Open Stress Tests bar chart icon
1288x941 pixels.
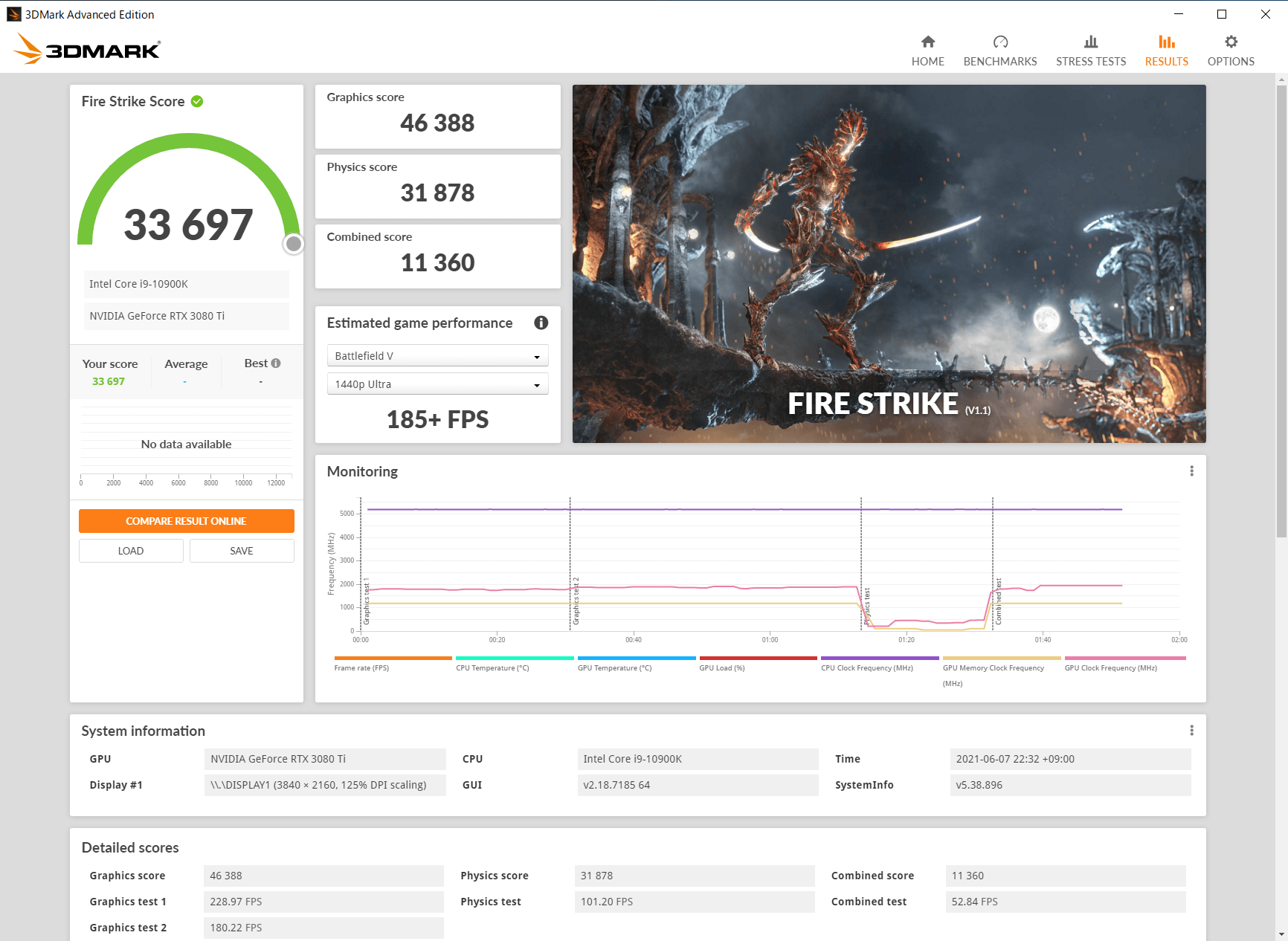1090,42
